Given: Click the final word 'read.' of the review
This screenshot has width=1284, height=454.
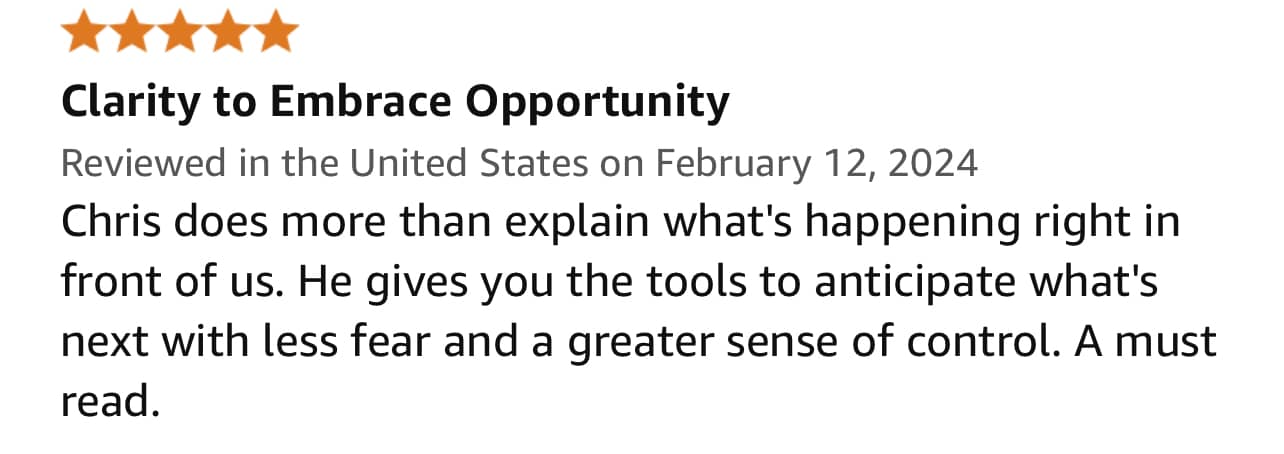Looking at the screenshot, I should (110, 401).
